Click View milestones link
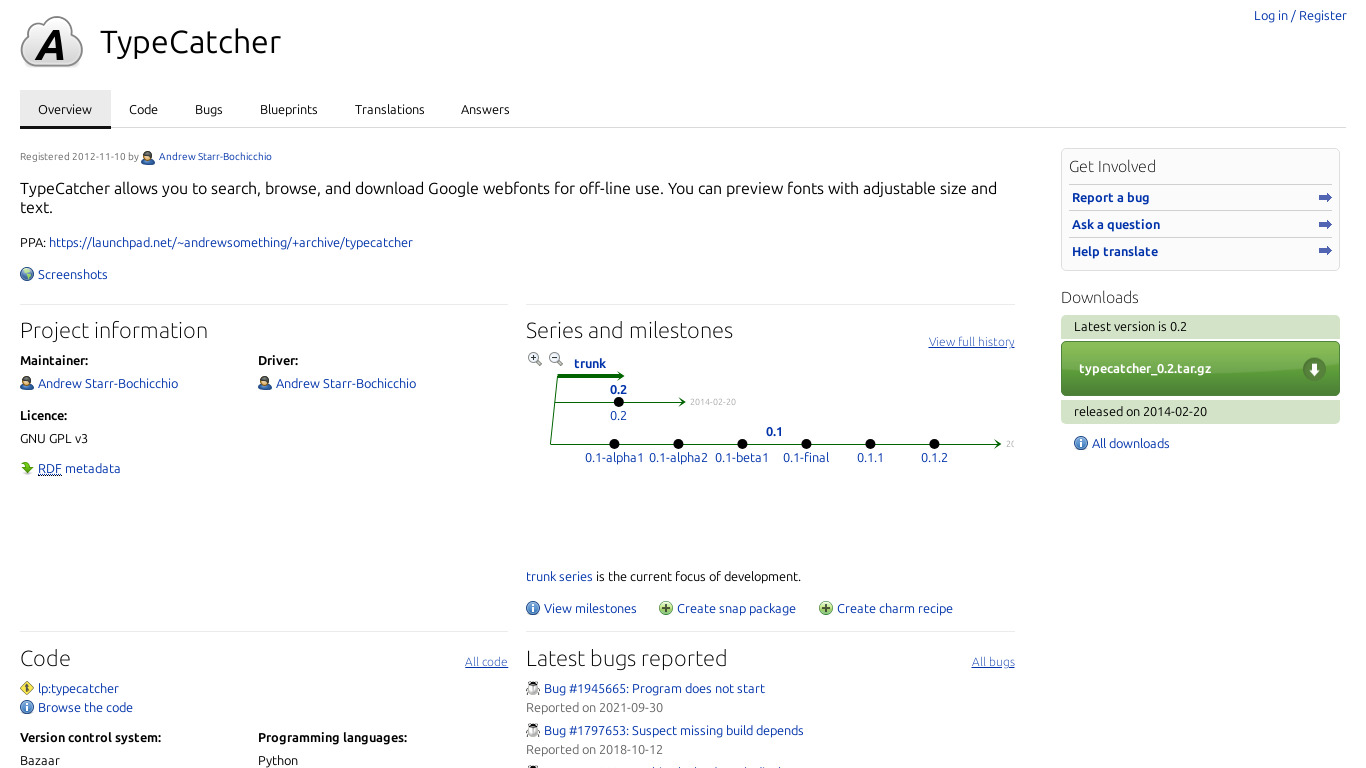Image resolution: width=1366 pixels, height=768 pixels. tap(590, 608)
